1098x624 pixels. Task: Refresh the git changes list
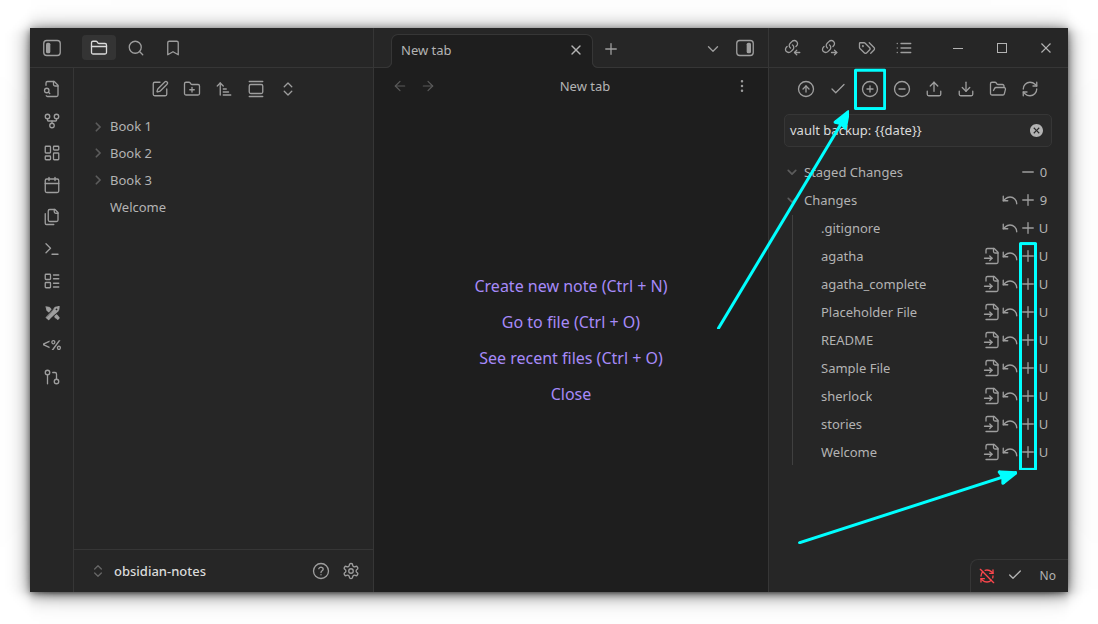[1030, 89]
